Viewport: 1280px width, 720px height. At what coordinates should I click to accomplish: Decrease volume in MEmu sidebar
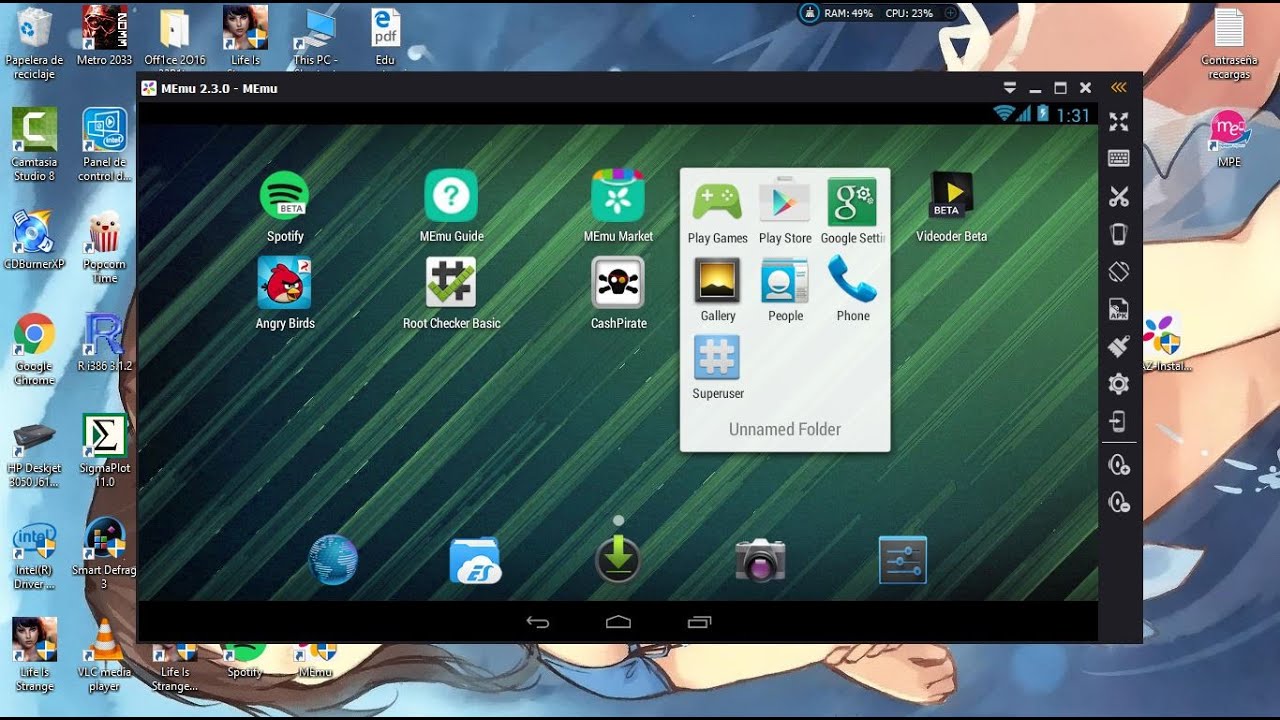[x=1119, y=503]
